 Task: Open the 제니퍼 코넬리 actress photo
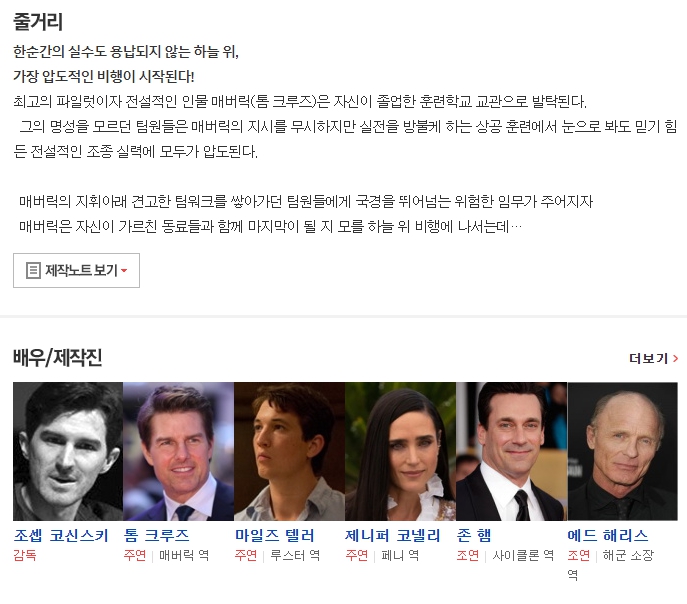400,451
